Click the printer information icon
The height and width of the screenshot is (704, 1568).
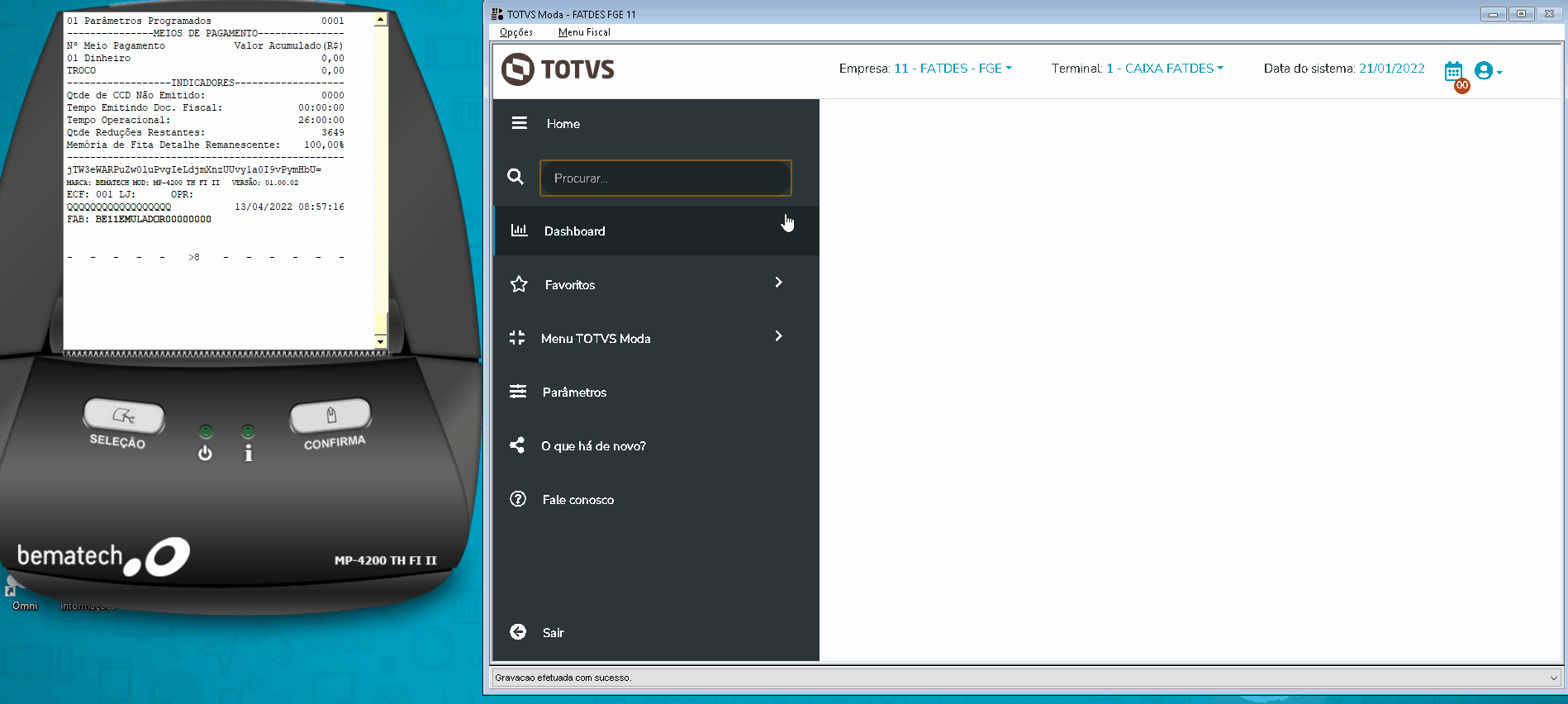tap(248, 453)
